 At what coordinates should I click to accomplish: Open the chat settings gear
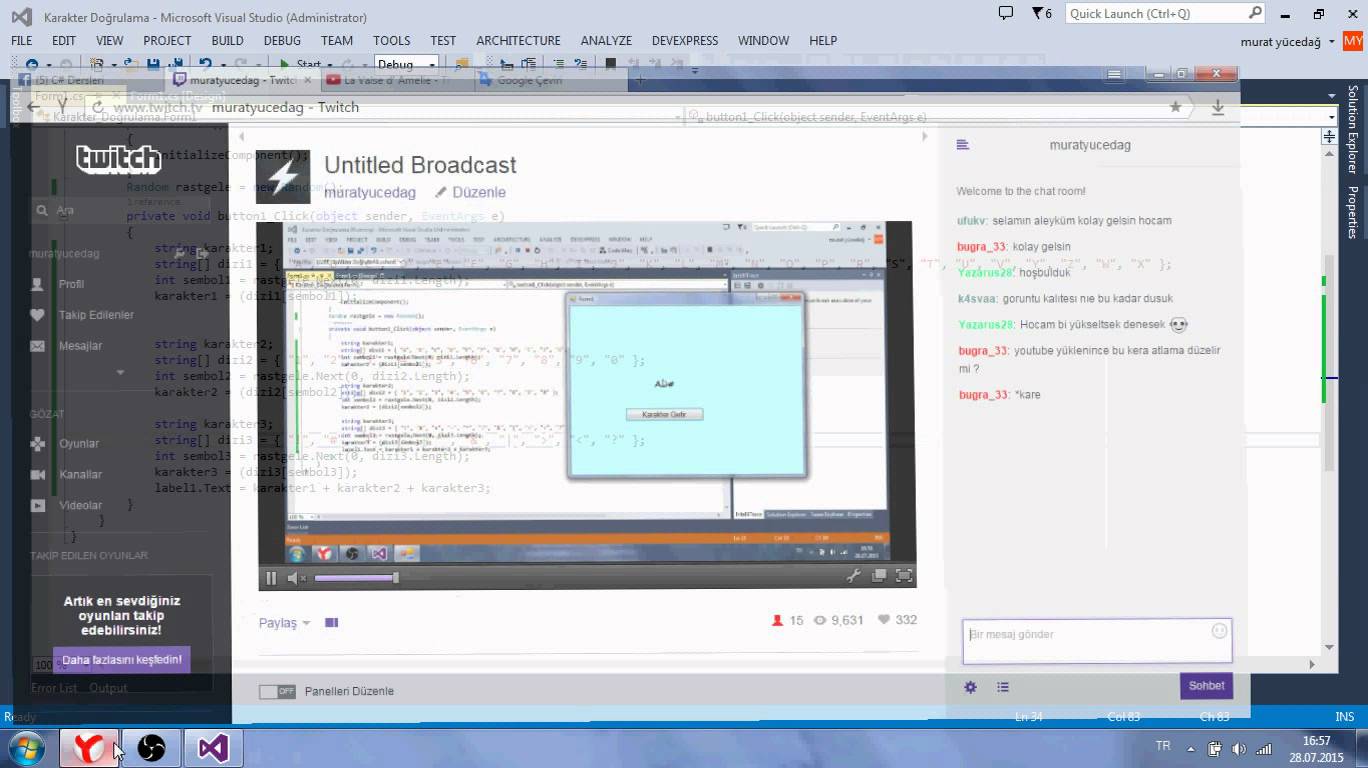(x=970, y=687)
